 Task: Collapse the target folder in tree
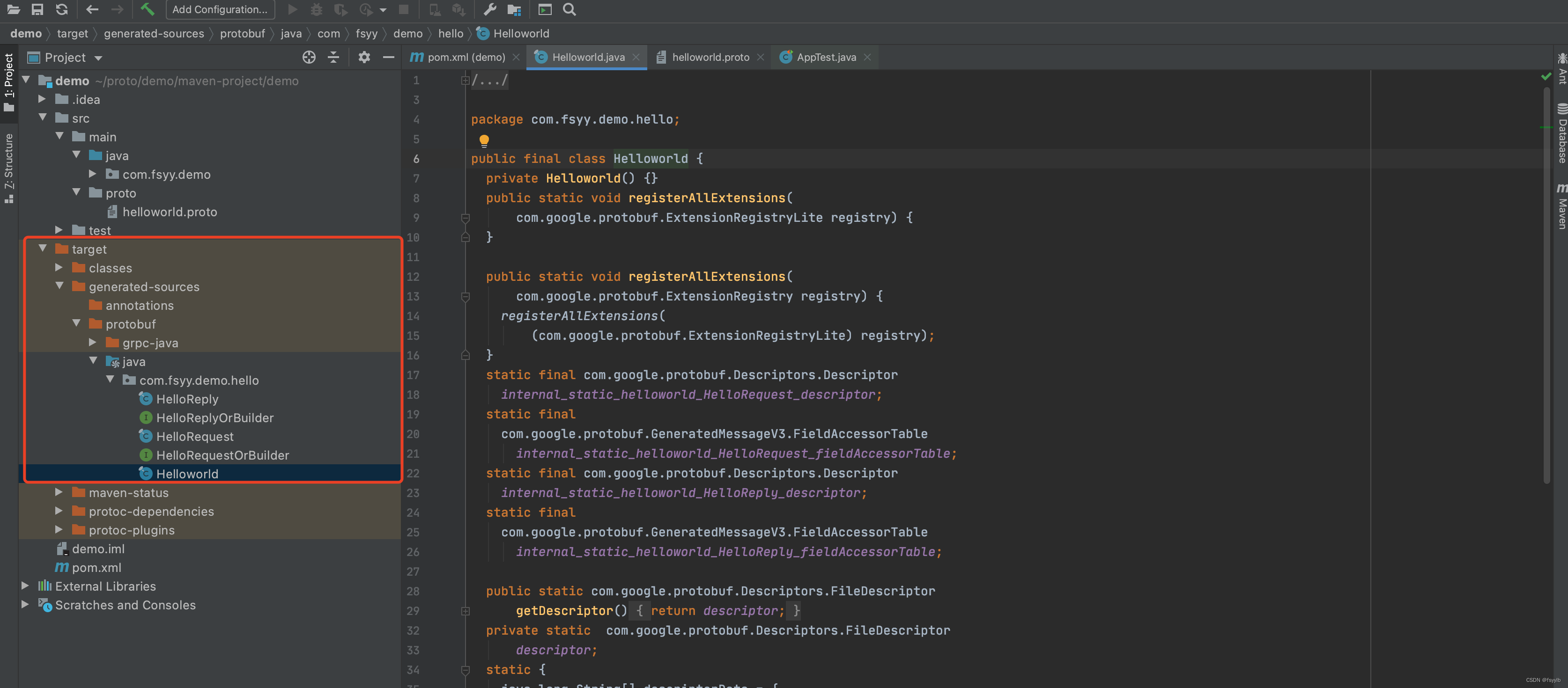click(x=43, y=249)
